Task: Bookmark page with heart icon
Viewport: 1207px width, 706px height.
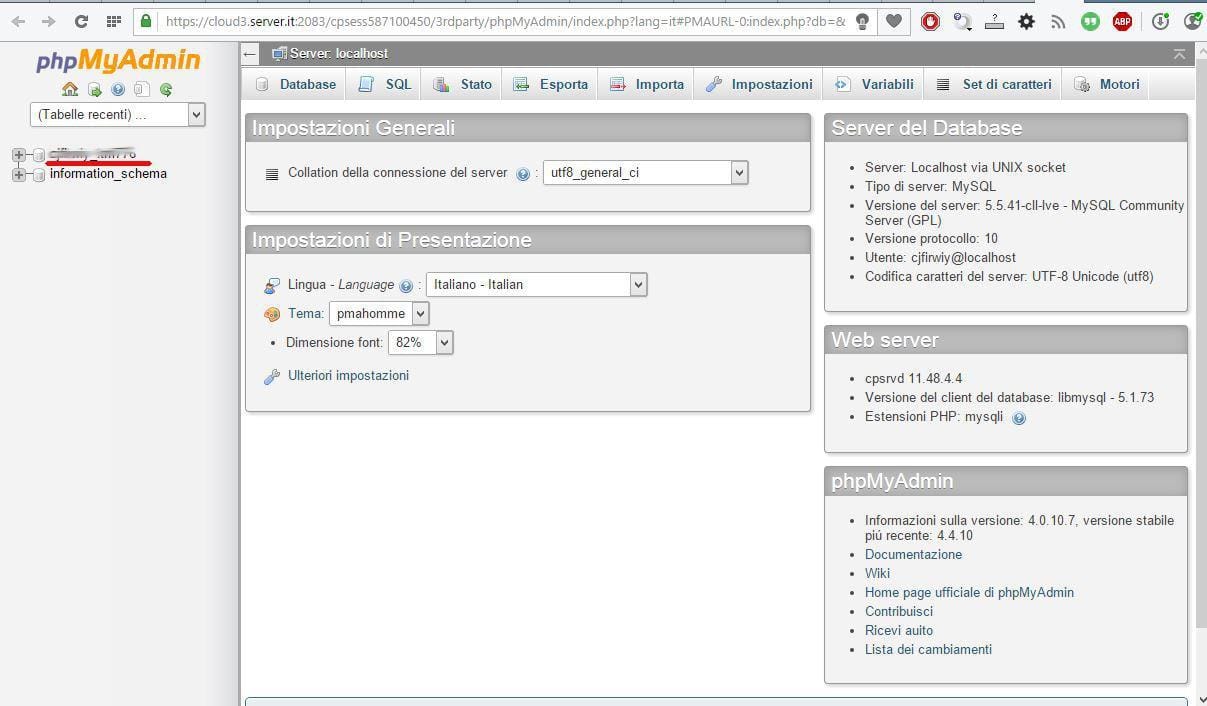Action: tap(894, 21)
